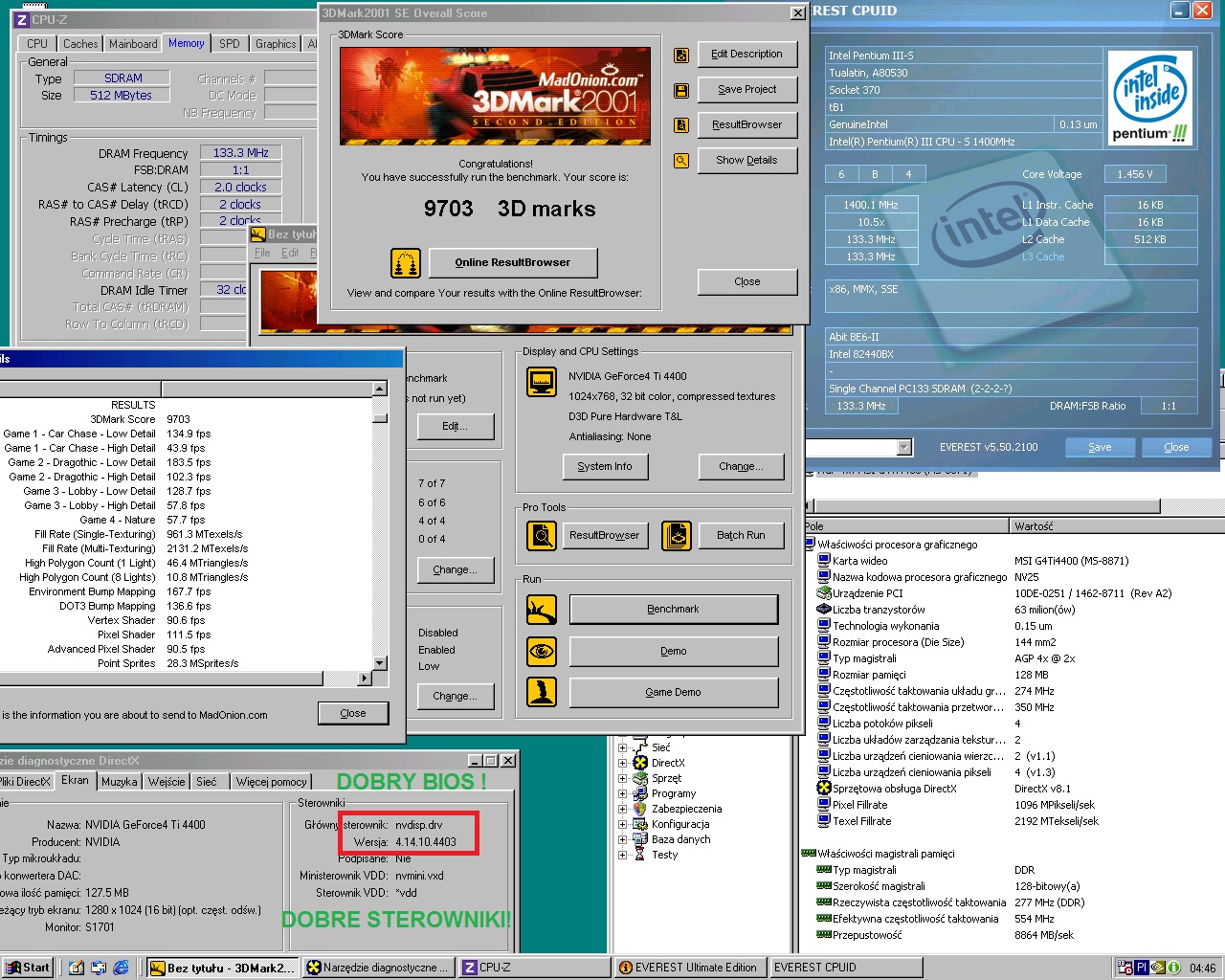Switch to EVEREST Ultimate Edition in taskbar
Image resolution: width=1225 pixels, height=980 pixels.
(690, 968)
